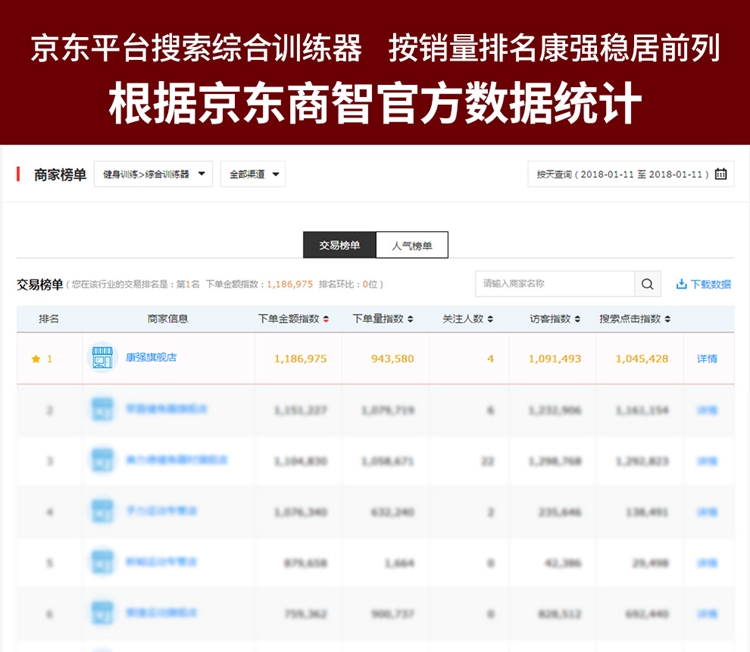Switch to the 交易榜单 tab

[339, 245]
